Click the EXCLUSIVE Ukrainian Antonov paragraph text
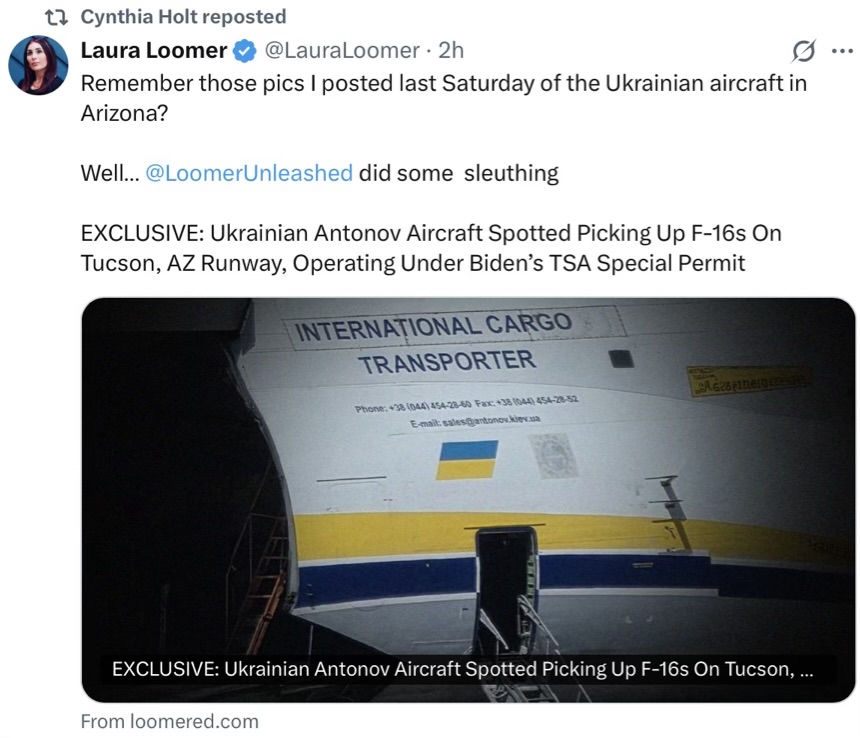Screen dimensions: 860x738 click(431, 248)
